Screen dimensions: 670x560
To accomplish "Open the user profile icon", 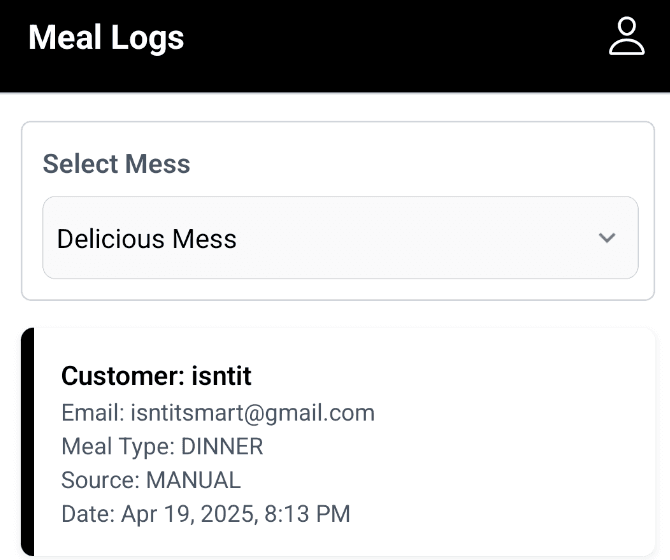I will (627, 37).
